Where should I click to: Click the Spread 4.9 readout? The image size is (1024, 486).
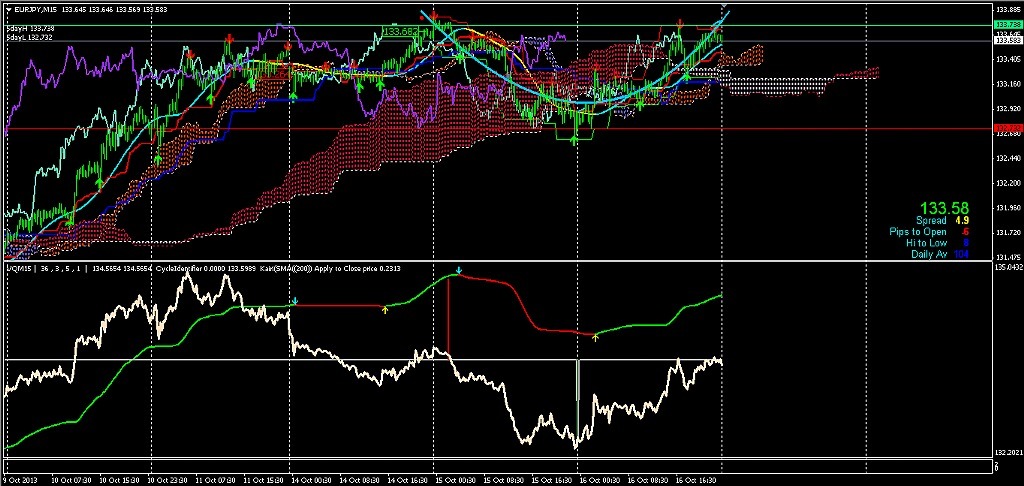(942, 221)
